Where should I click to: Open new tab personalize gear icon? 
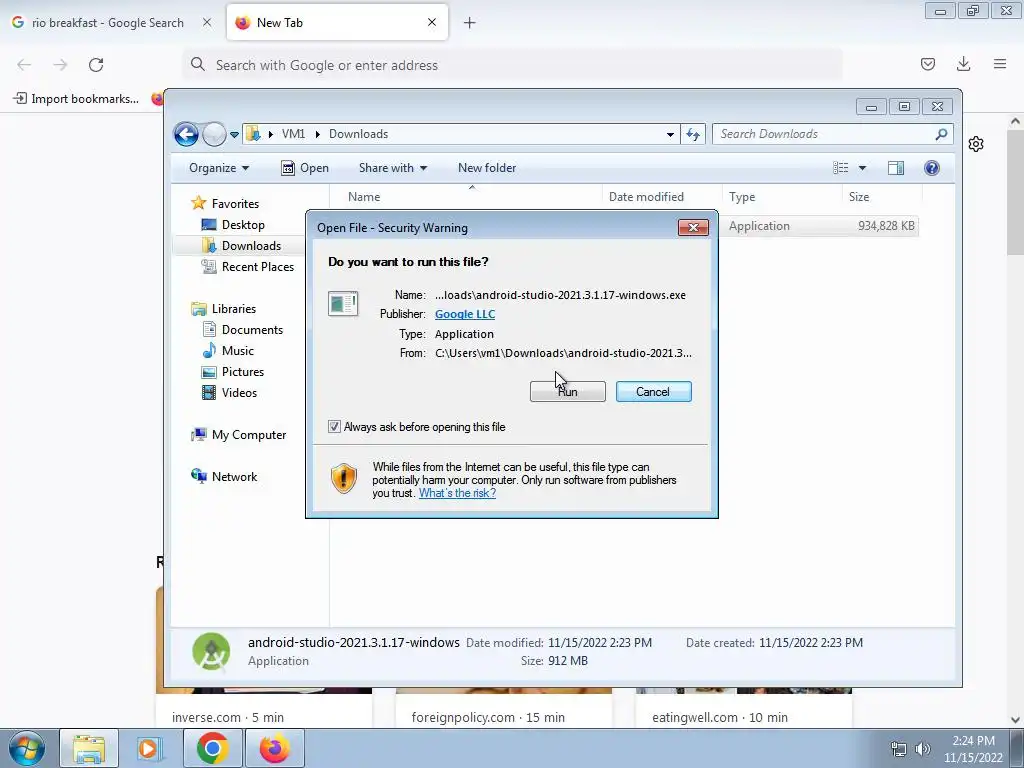(x=976, y=144)
